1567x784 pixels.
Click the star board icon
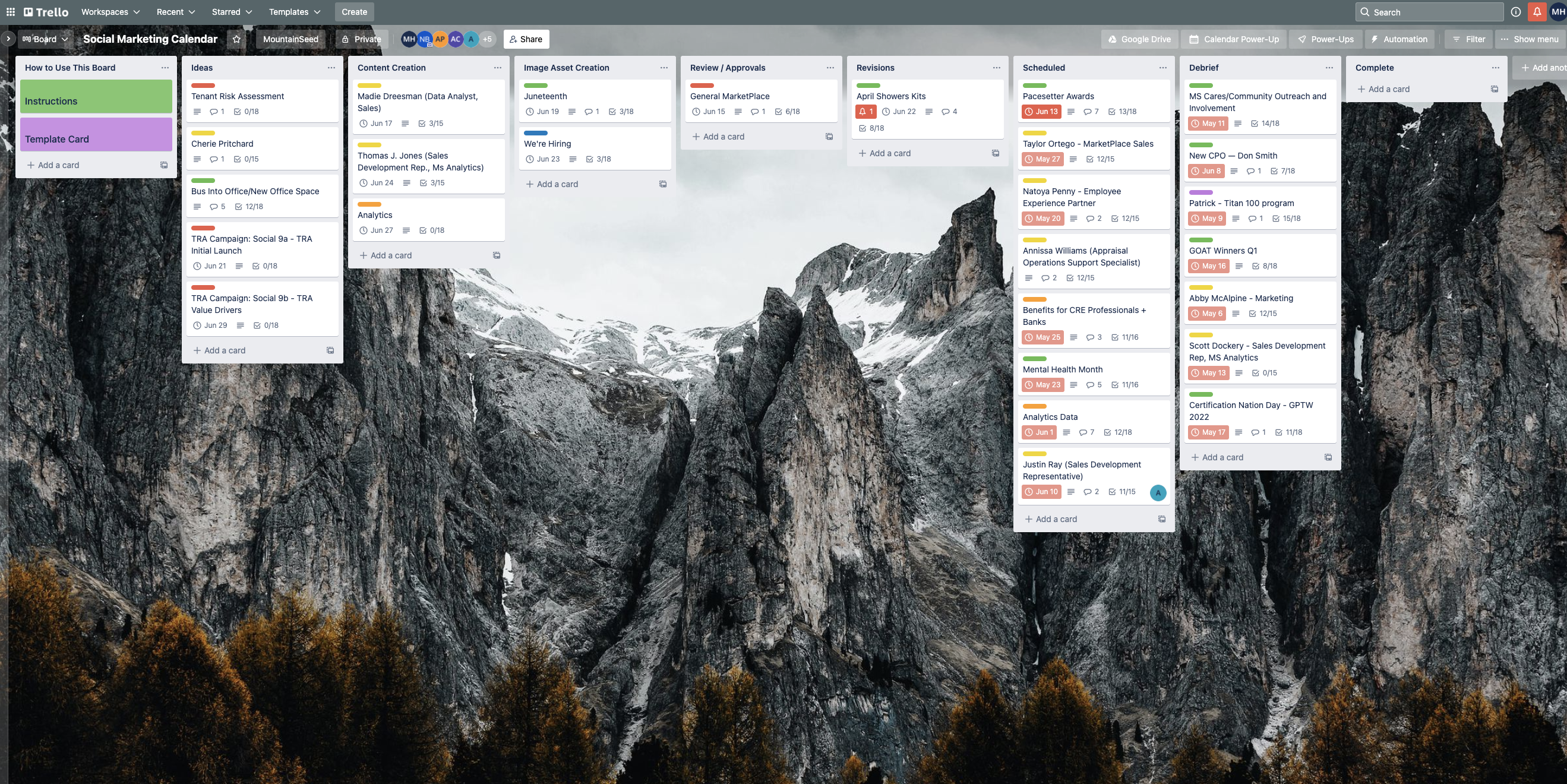click(236, 39)
